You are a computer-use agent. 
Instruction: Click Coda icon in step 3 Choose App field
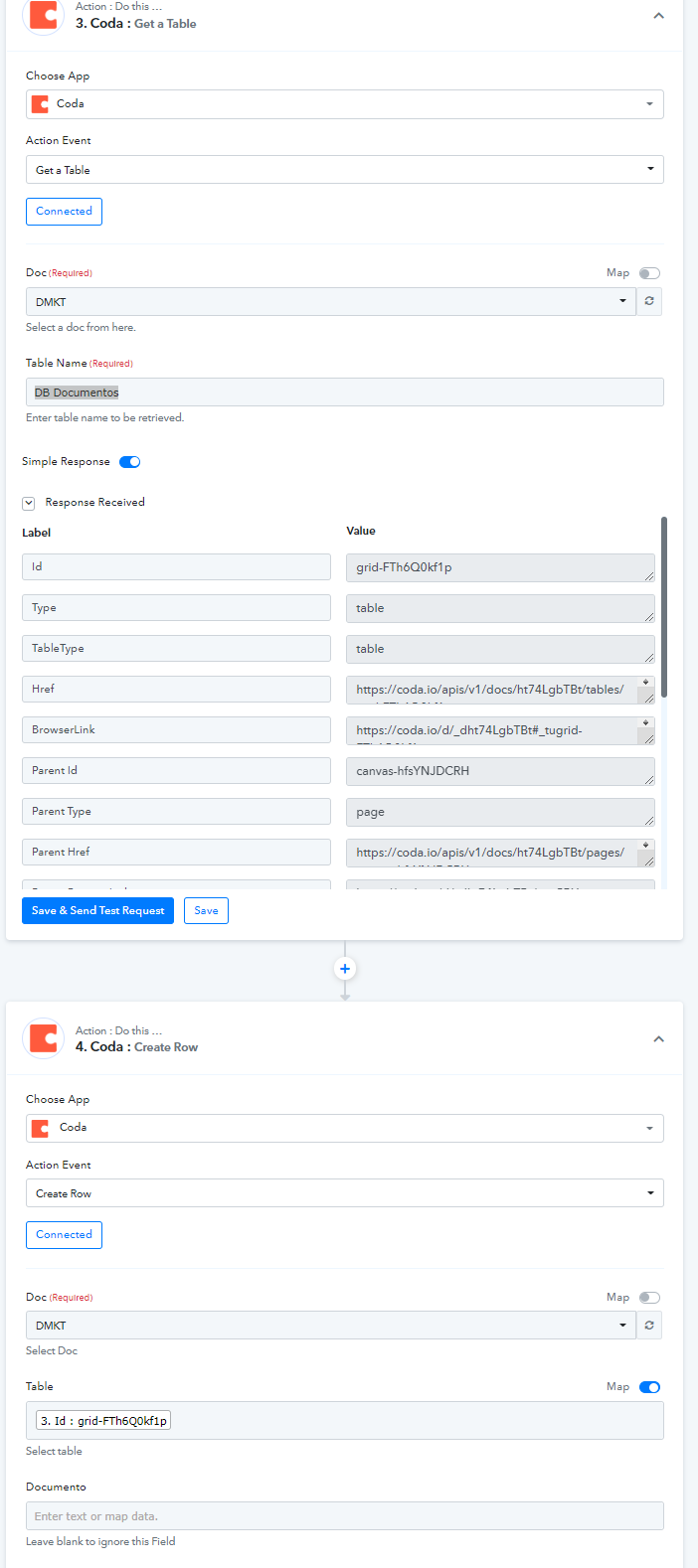coord(41,104)
